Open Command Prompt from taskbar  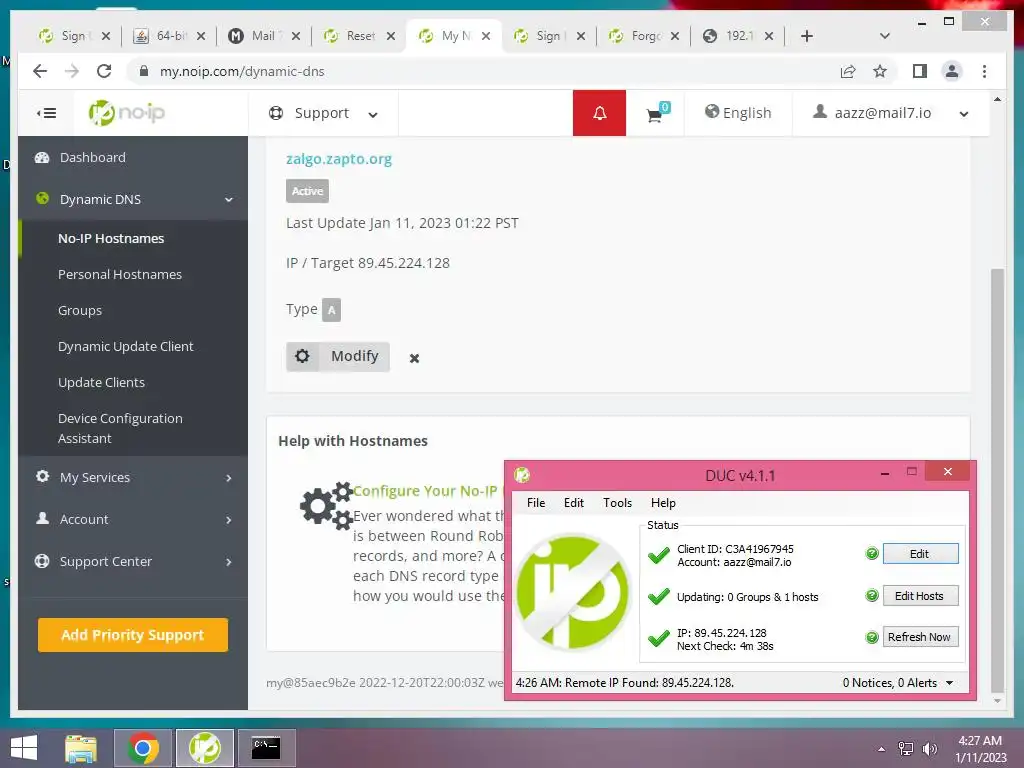(266, 748)
